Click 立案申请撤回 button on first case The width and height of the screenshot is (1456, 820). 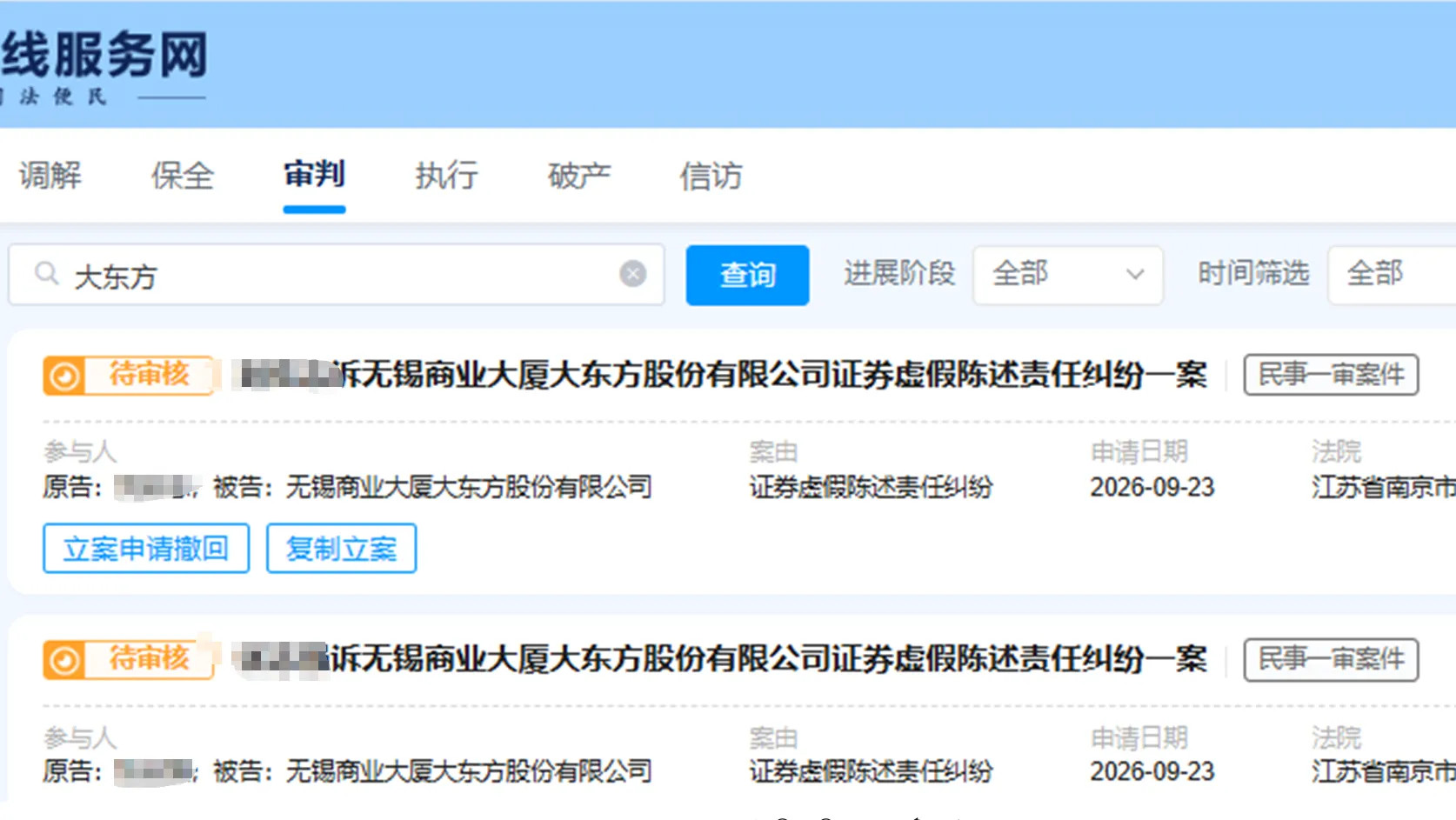146,549
